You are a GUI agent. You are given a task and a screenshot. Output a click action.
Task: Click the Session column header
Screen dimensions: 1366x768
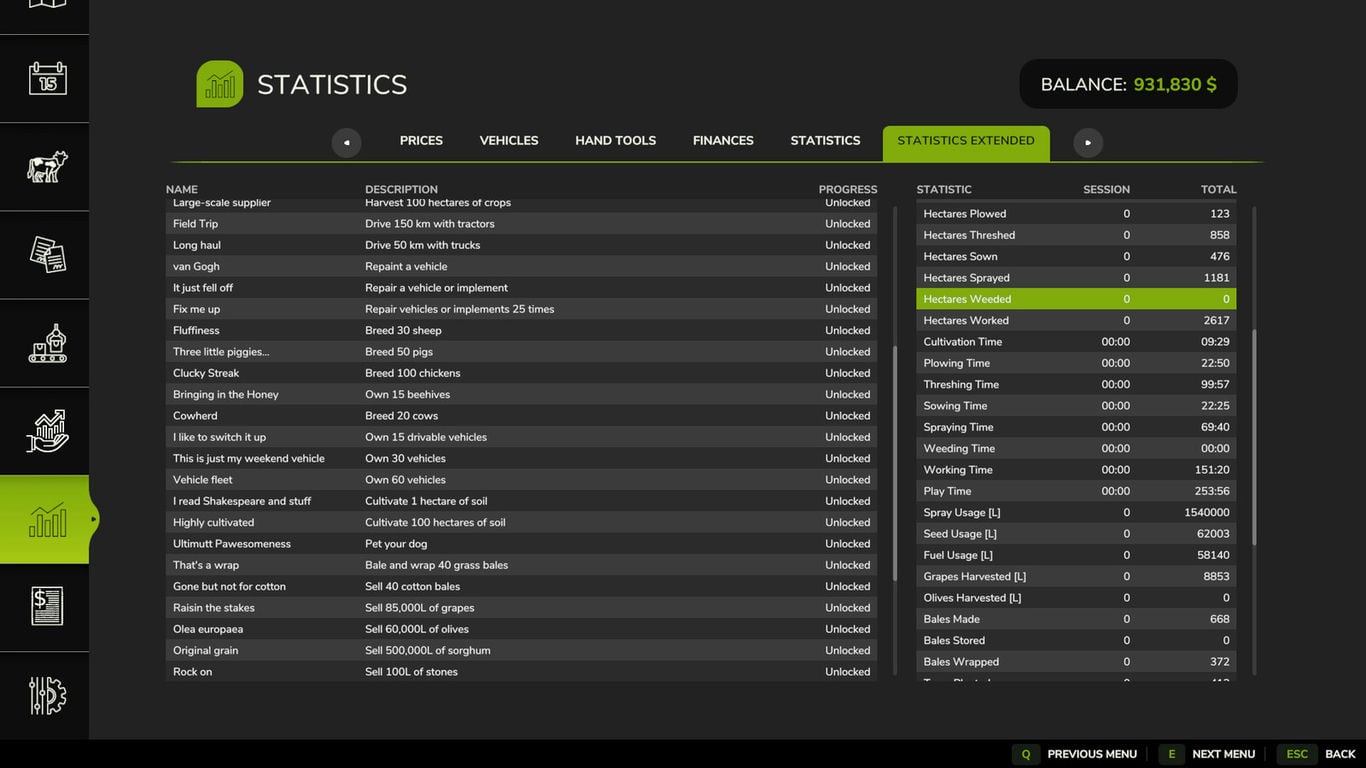click(1106, 189)
